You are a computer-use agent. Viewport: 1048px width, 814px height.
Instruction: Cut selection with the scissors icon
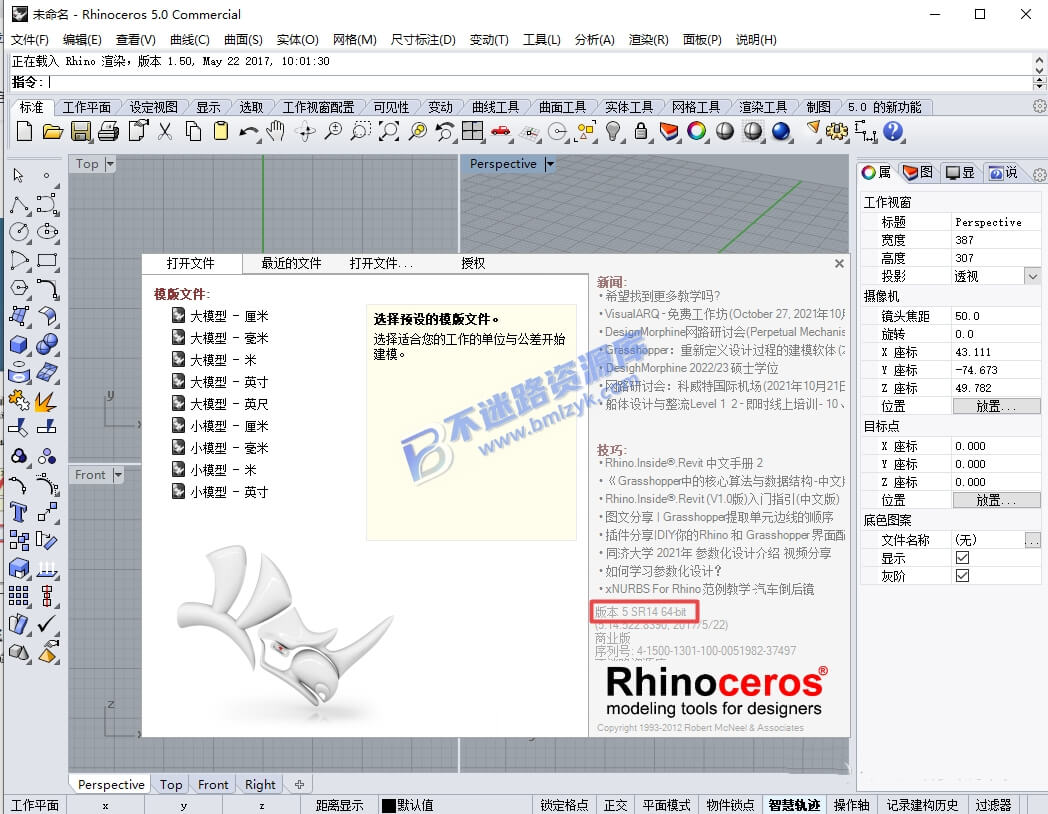coord(165,131)
